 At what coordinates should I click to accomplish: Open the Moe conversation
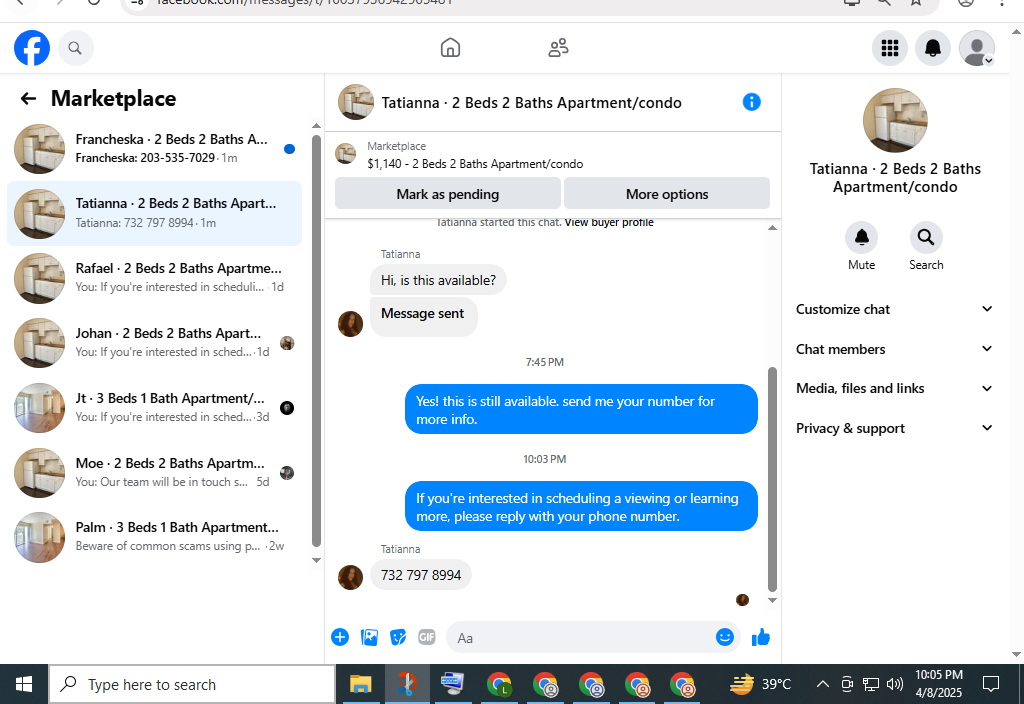pyautogui.click(x=155, y=473)
